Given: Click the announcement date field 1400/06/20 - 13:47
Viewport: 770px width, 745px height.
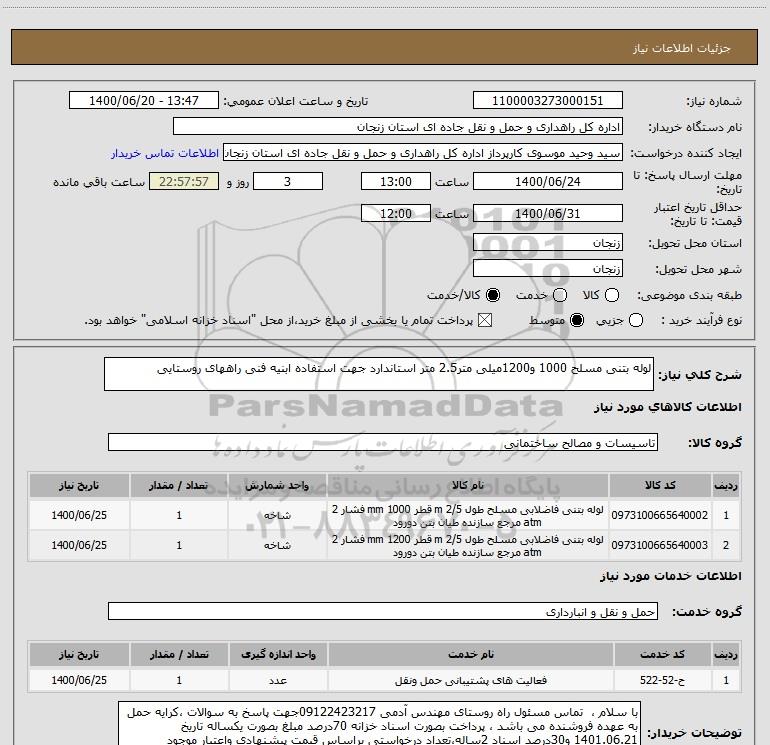Looking at the screenshot, I should coord(144,101).
